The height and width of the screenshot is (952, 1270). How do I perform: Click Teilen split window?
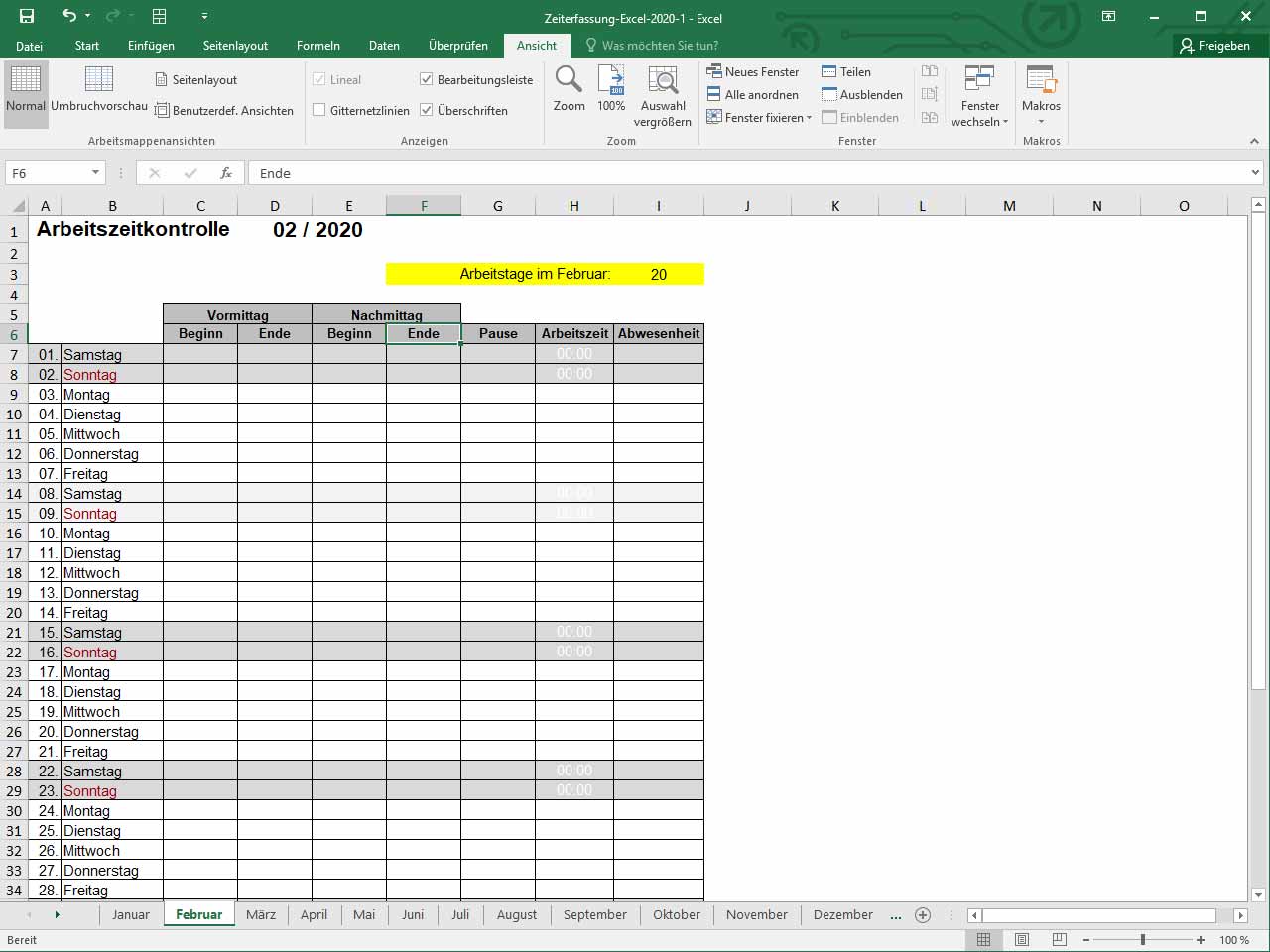pos(846,71)
